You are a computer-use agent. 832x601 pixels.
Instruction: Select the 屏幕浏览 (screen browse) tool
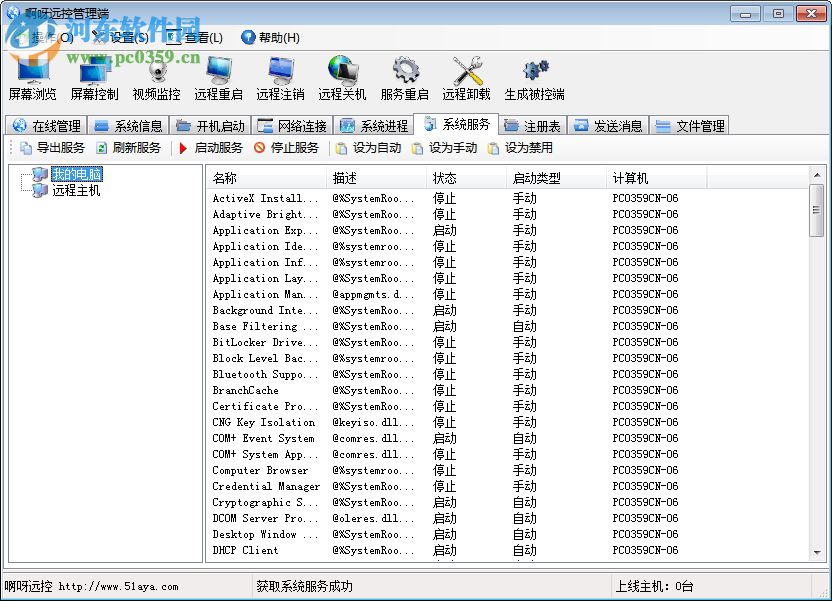33,78
